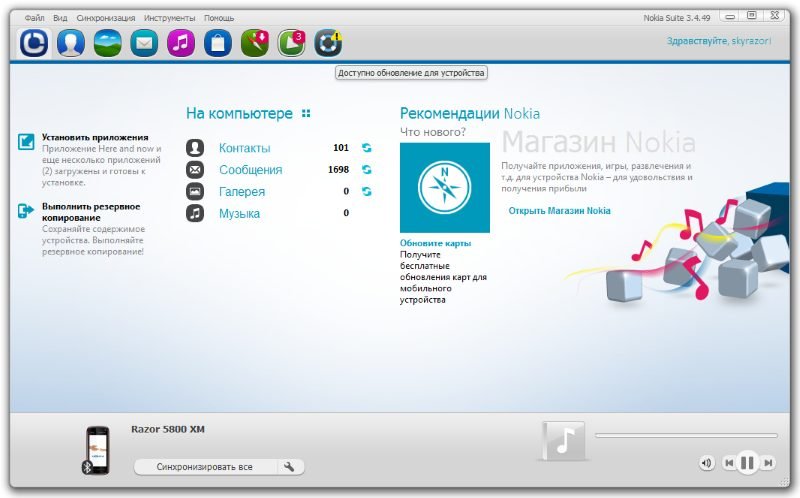Open the Messages envelope icon in toolbar

pos(144,43)
